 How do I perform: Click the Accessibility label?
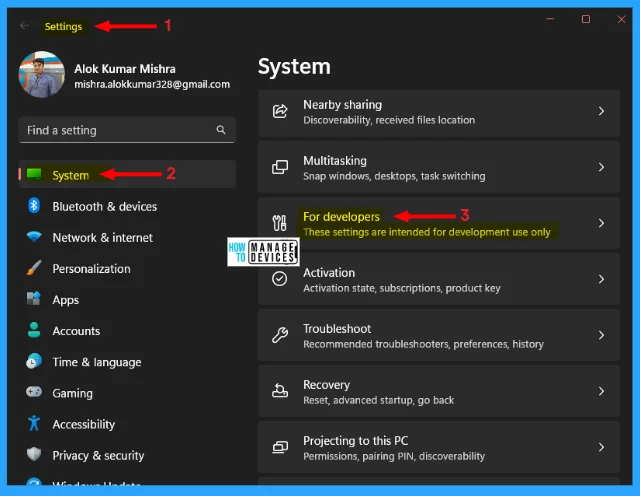pyautogui.click(x=84, y=425)
